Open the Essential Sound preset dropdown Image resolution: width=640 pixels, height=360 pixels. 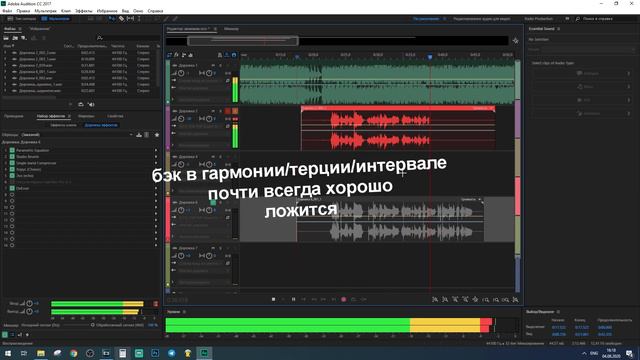click(588, 50)
